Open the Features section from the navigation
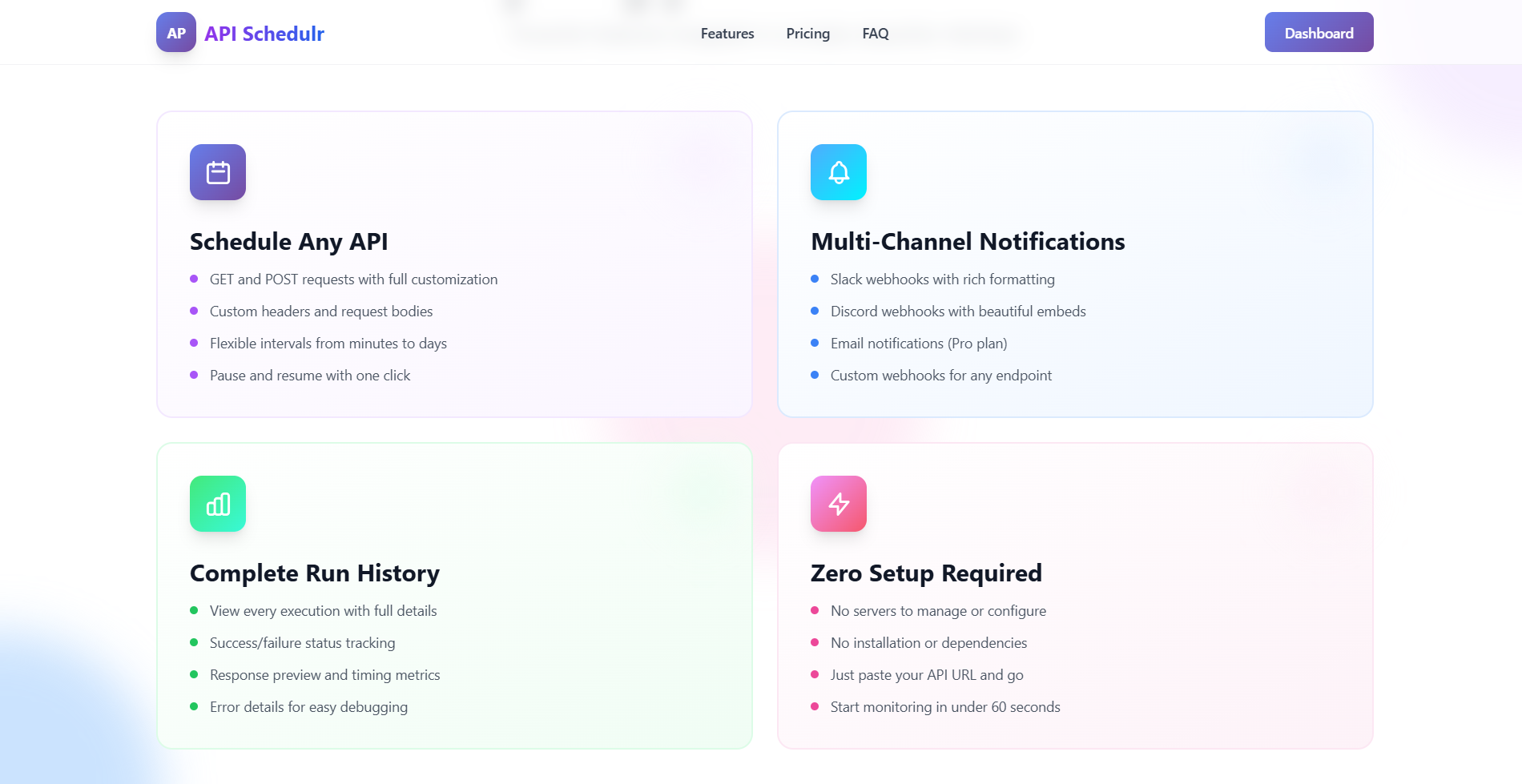The image size is (1522, 784). point(727,33)
